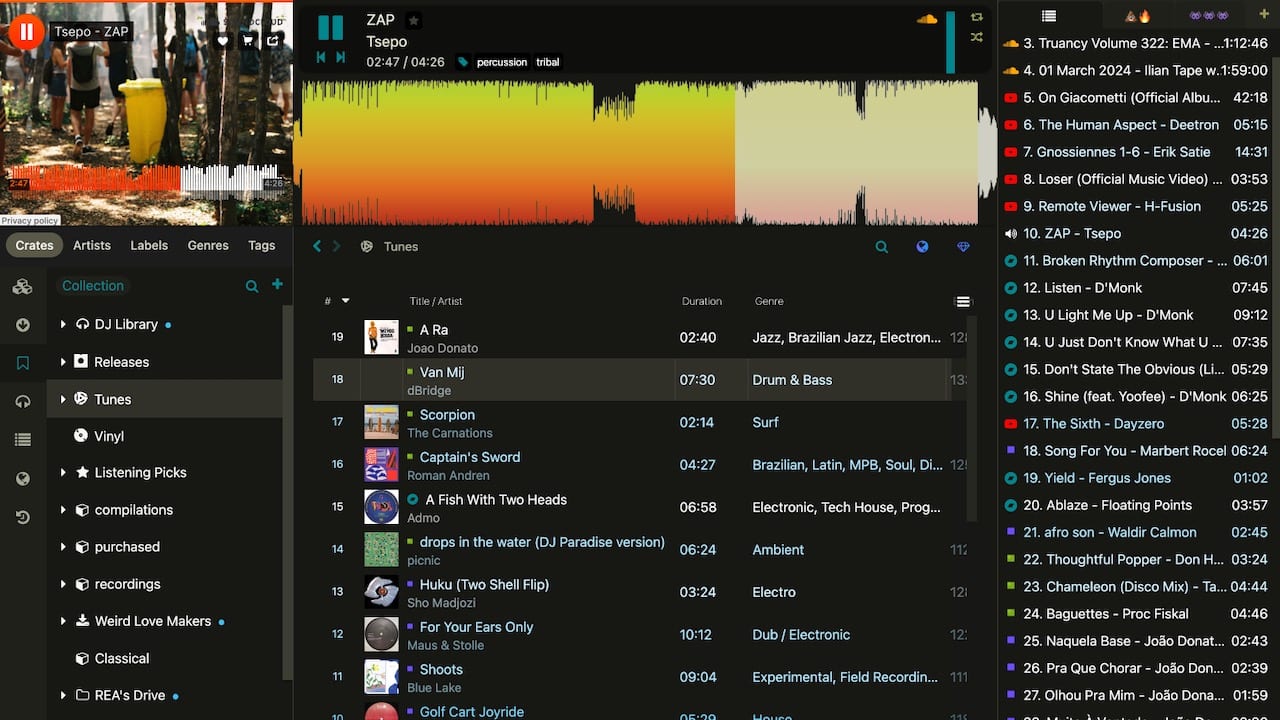
Task: Expand the Tunes crate arrow
Action: pos(63,398)
